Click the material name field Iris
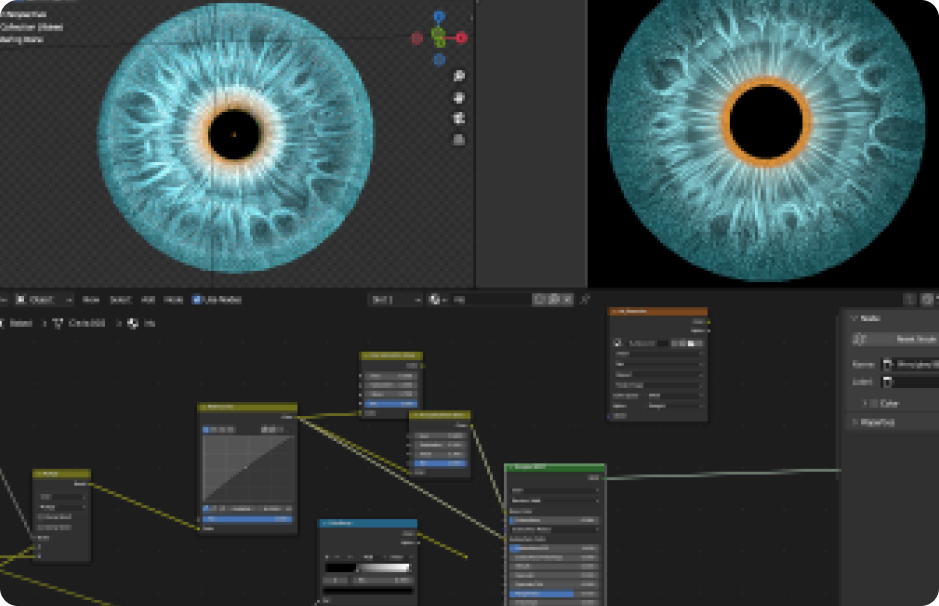Screen dimensions: 939x606 (x=491, y=299)
